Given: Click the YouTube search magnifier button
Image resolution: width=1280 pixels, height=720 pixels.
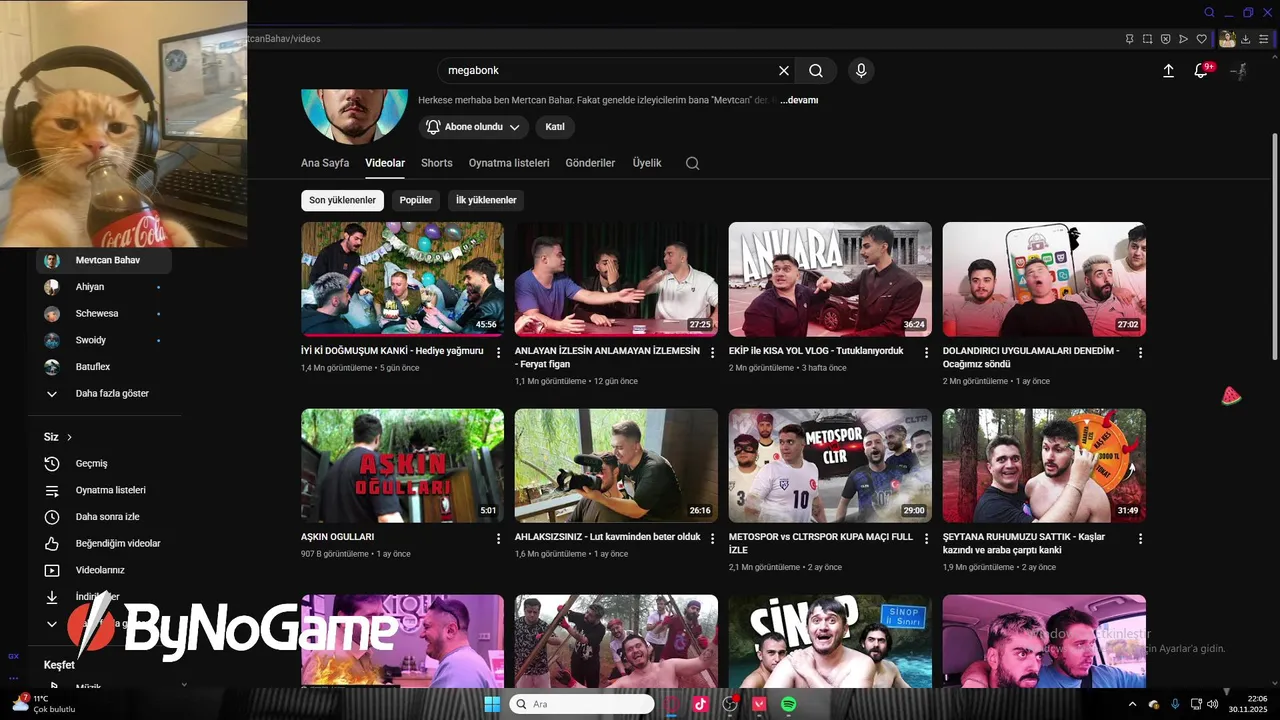Looking at the screenshot, I should tap(816, 71).
